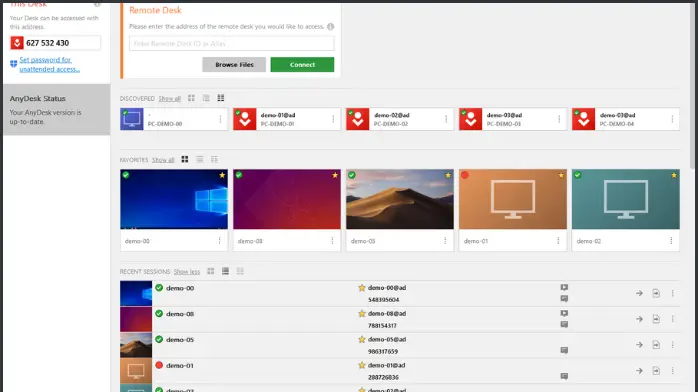This screenshot has height=392, width=698.
Task: Open the options menu of the demo-00 favorite
Action: (219, 241)
